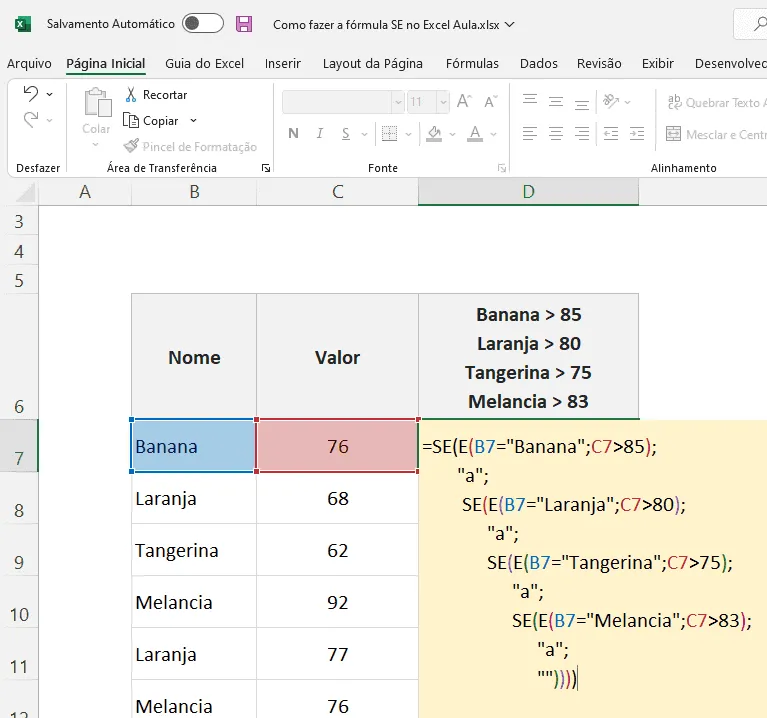Viewport: 767px width, 718px height.
Task: Open the Layout da Página tab
Action: click(x=373, y=64)
